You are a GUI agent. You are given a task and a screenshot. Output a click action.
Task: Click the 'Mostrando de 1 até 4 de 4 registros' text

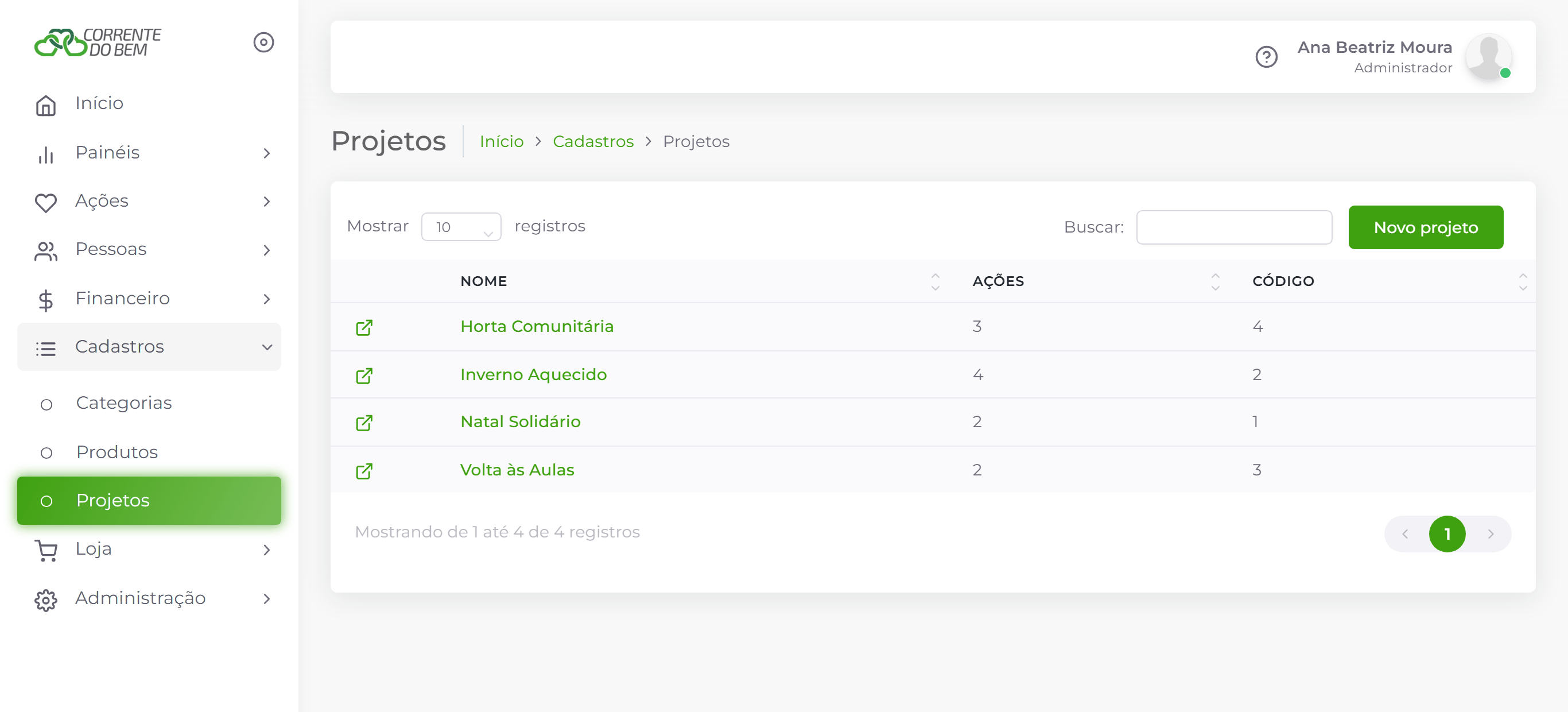click(497, 532)
